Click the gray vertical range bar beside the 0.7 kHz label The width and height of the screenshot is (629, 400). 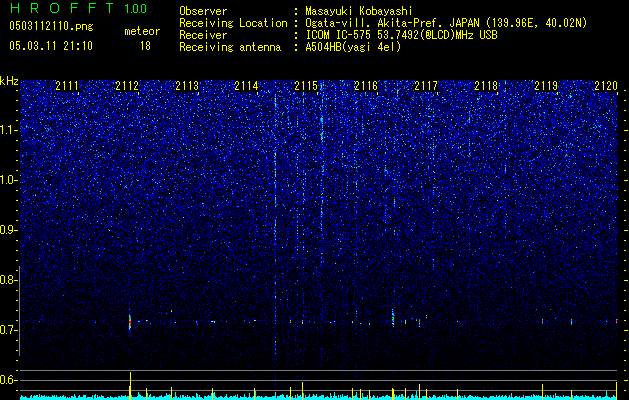(x=19, y=310)
